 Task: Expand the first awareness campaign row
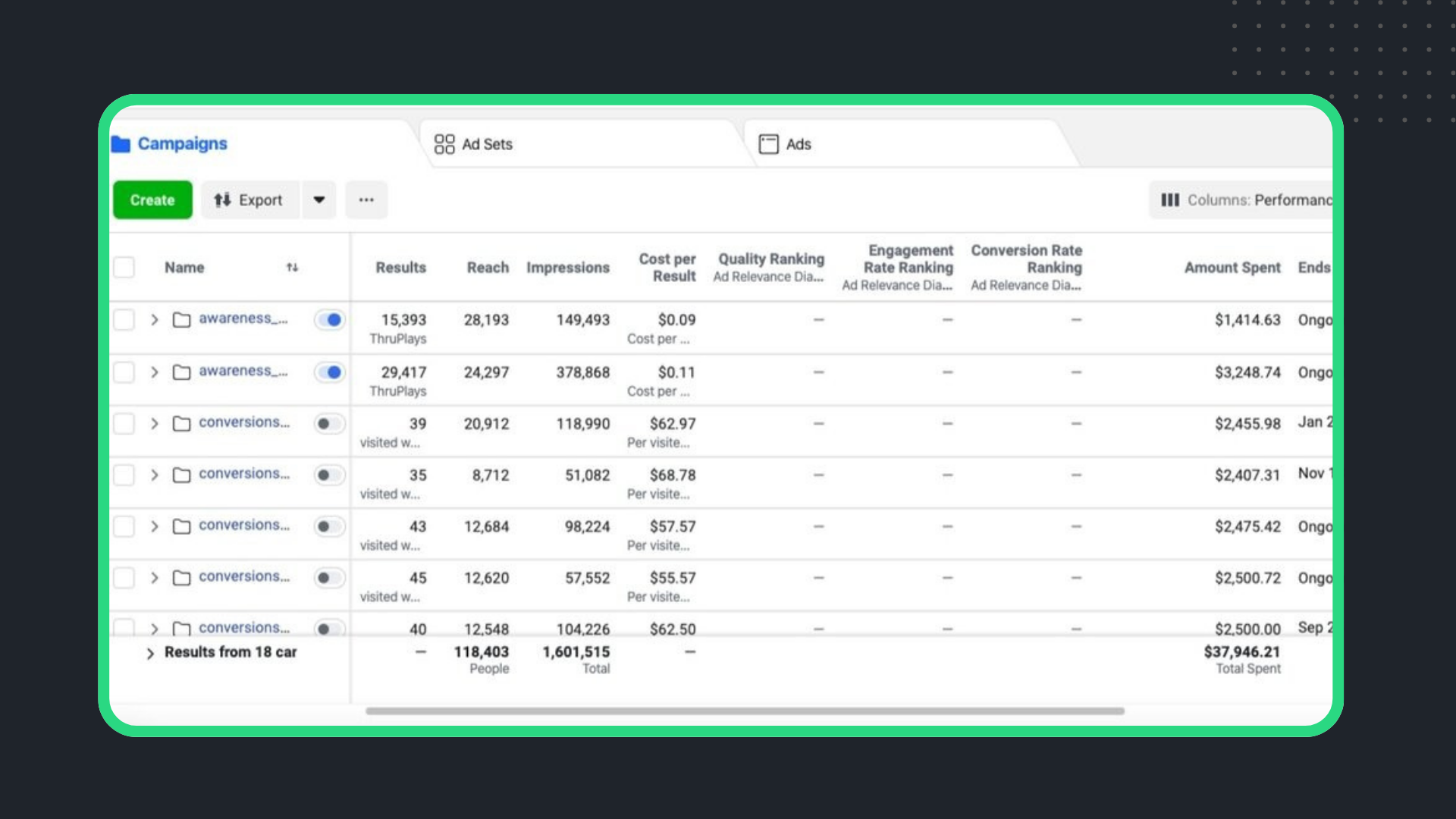(x=155, y=320)
